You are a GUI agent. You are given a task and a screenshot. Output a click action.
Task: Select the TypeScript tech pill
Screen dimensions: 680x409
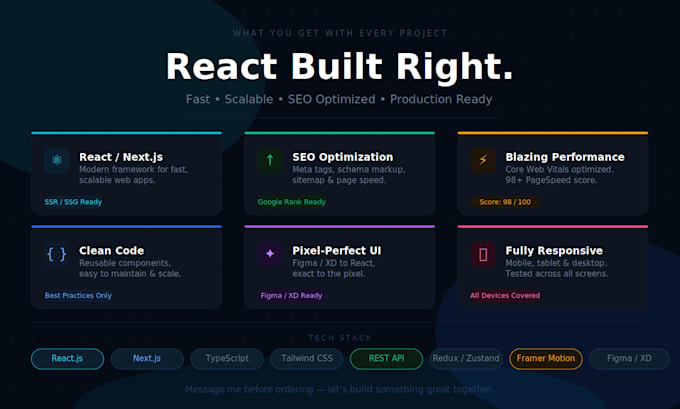[227, 359]
